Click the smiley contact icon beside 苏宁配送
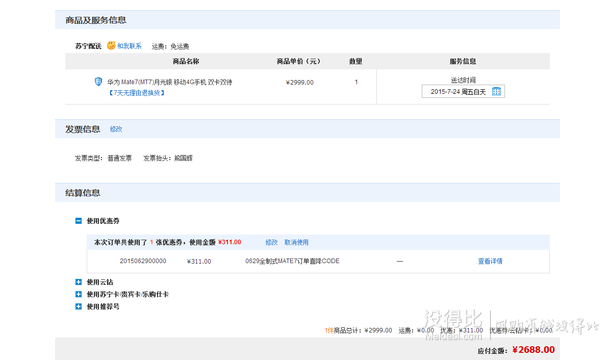The width and height of the screenshot is (610, 360). tap(111, 46)
